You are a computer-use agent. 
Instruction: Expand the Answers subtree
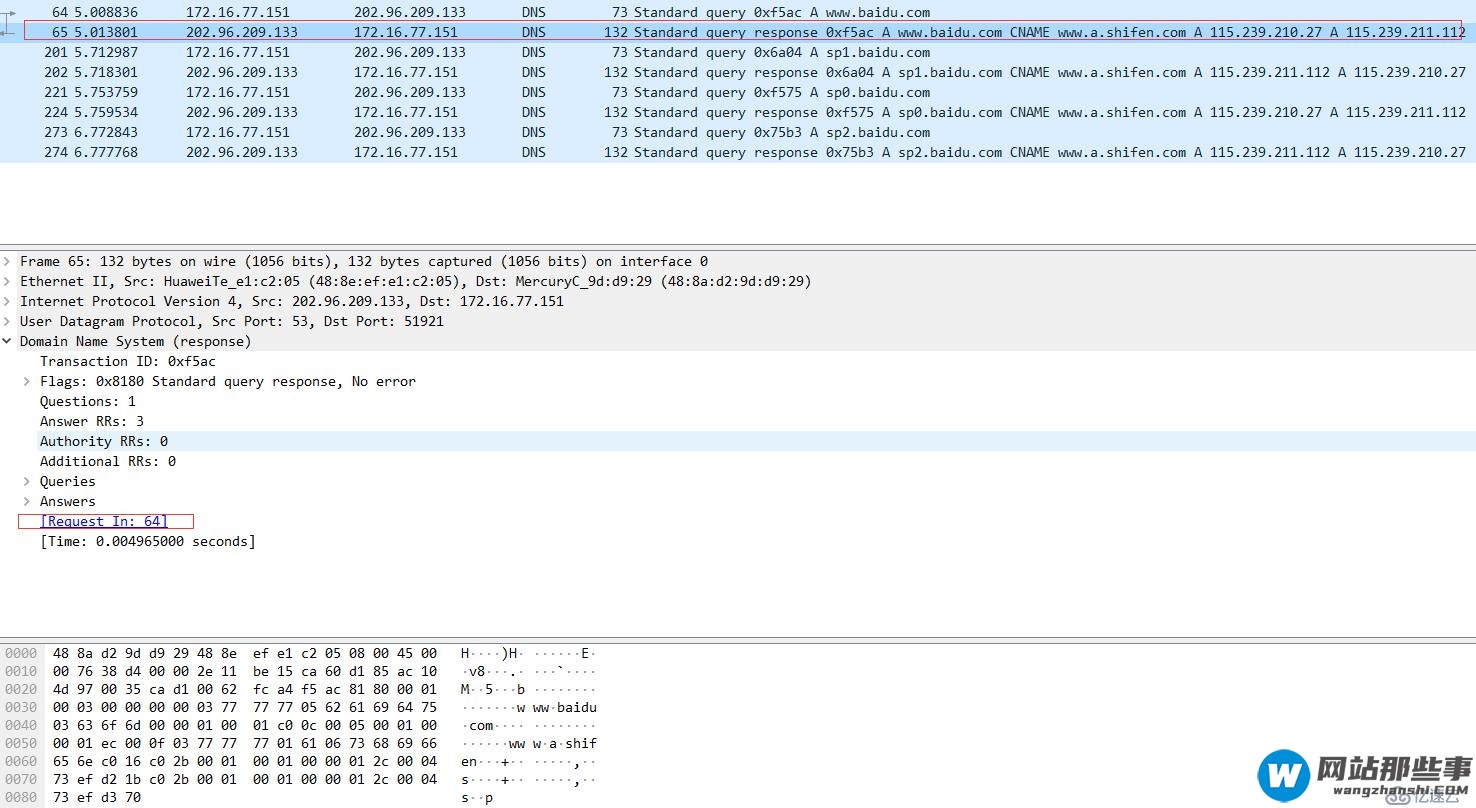[28, 501]
